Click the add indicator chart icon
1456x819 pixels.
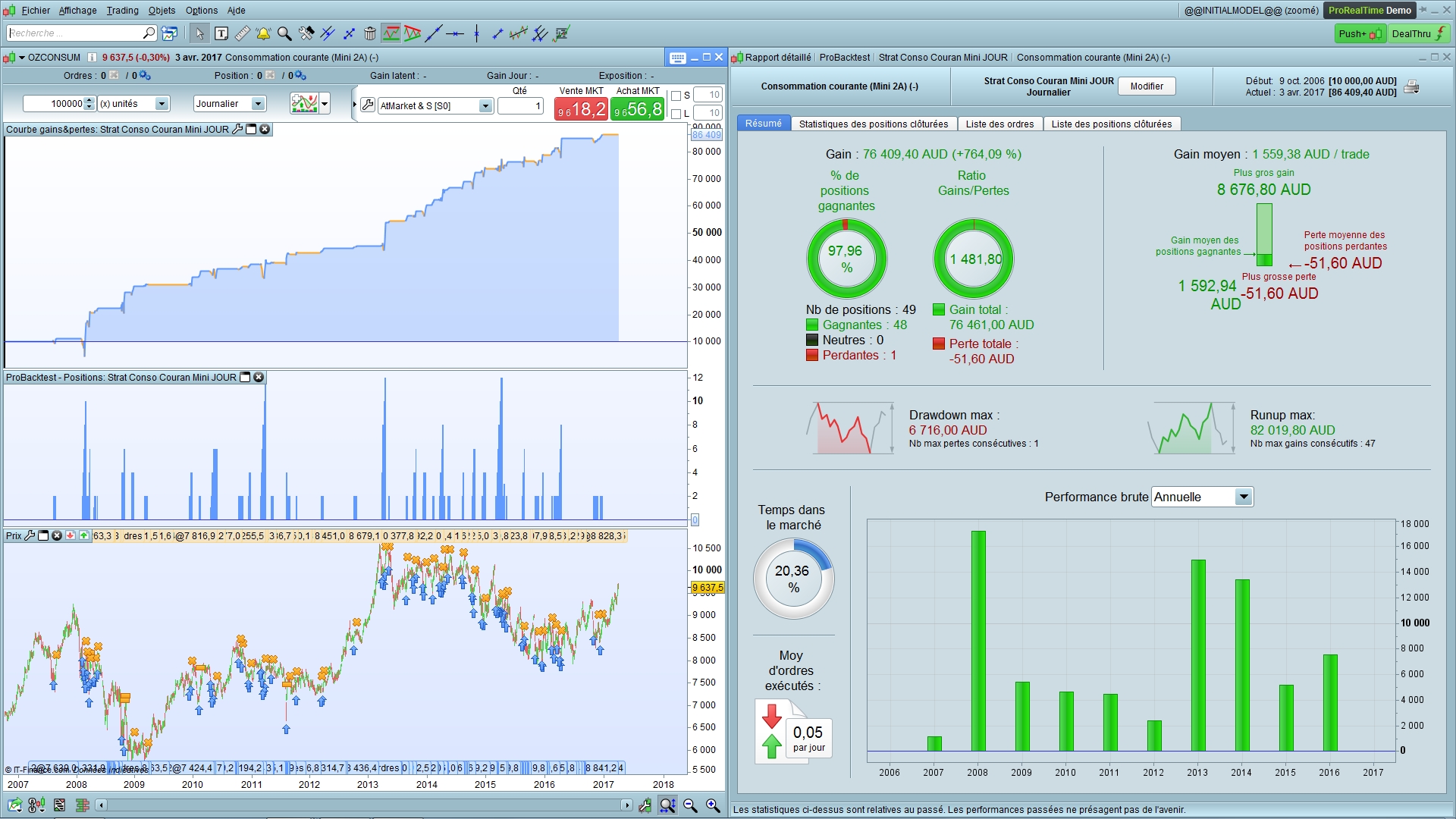pos(304,104)
